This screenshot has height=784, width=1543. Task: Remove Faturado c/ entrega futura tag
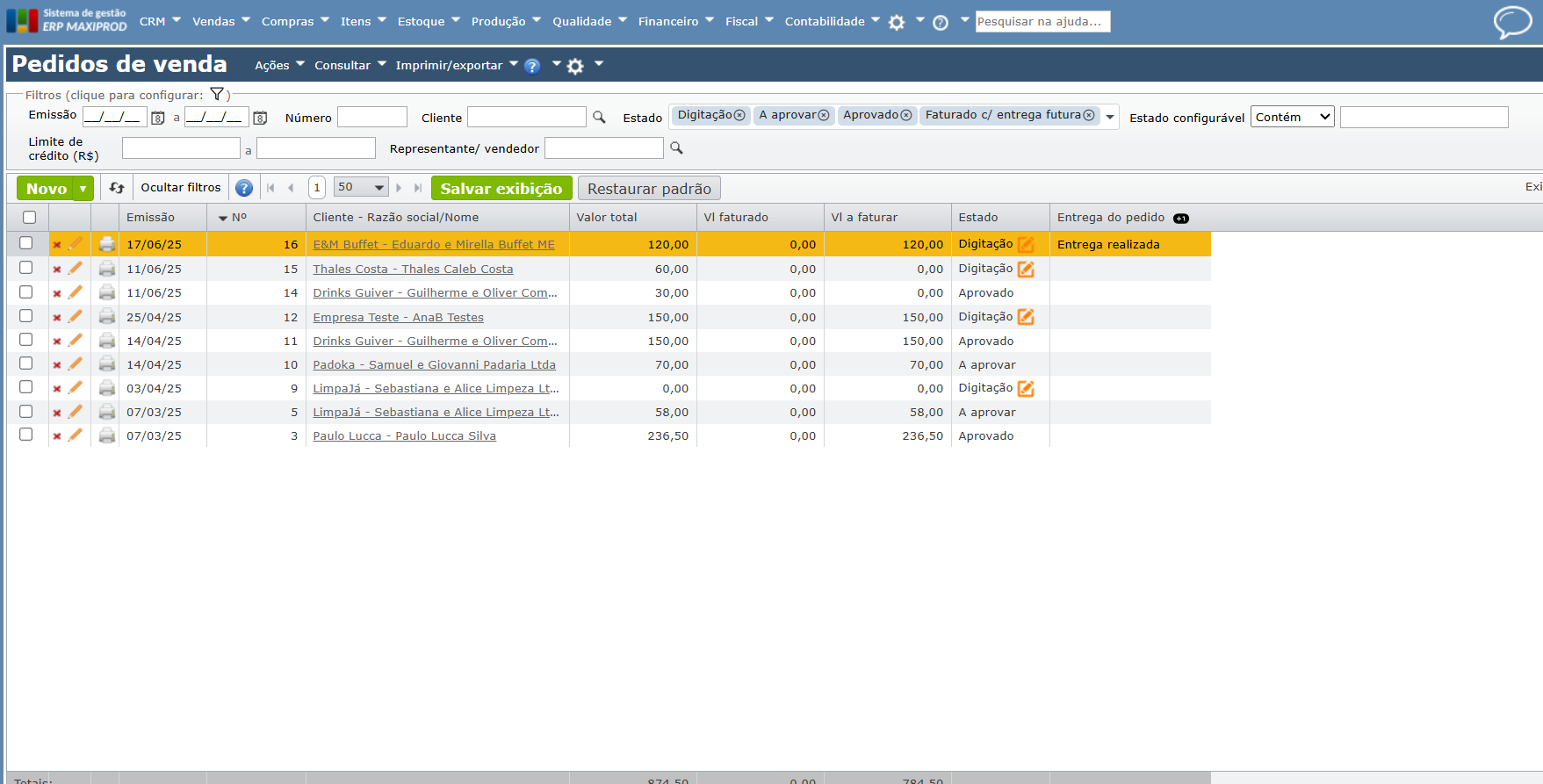click(x=1089, y=115)
